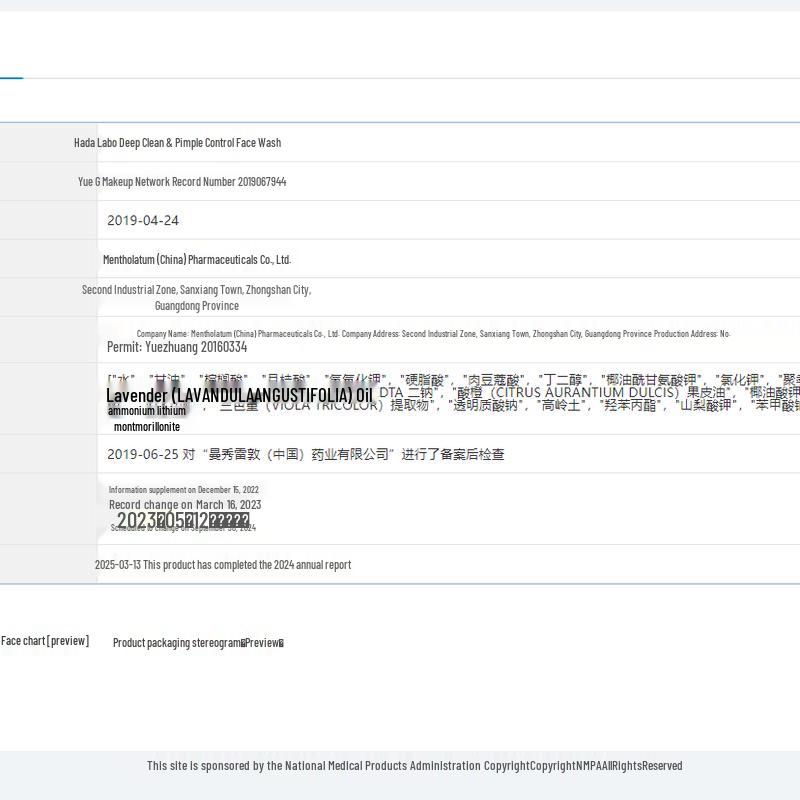Click the 2024 annual report completion notice
Screen dimensions: 800x800
click(x=223, y=565)
